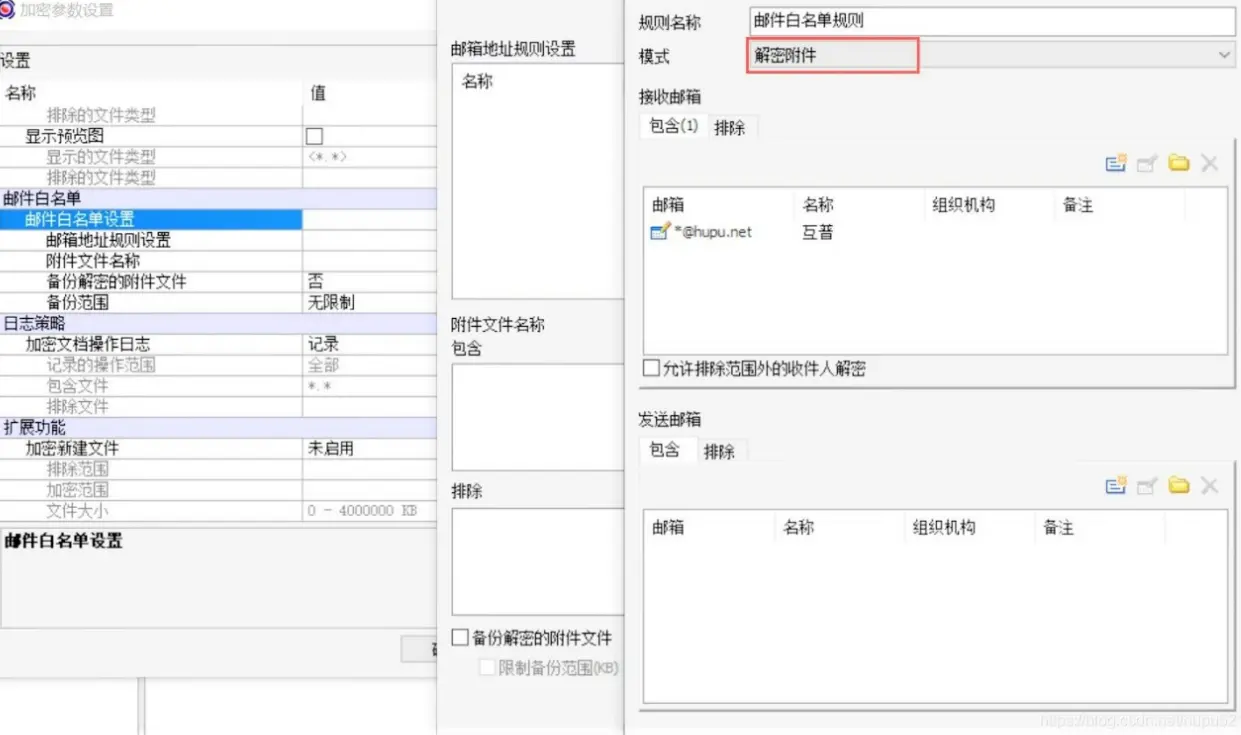Open the 模式 dropdown showing 解密附件
Viewport: 1241px width, 735px height.
[x=990, y=56]
